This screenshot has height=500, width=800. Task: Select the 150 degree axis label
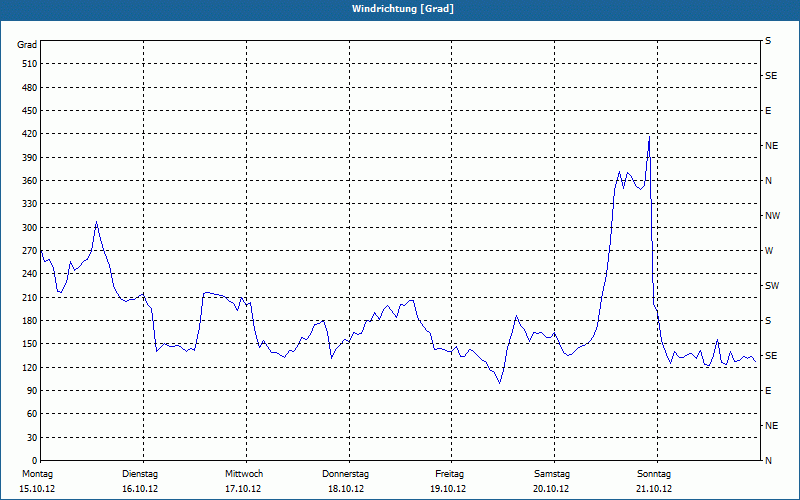pos(30,344)
